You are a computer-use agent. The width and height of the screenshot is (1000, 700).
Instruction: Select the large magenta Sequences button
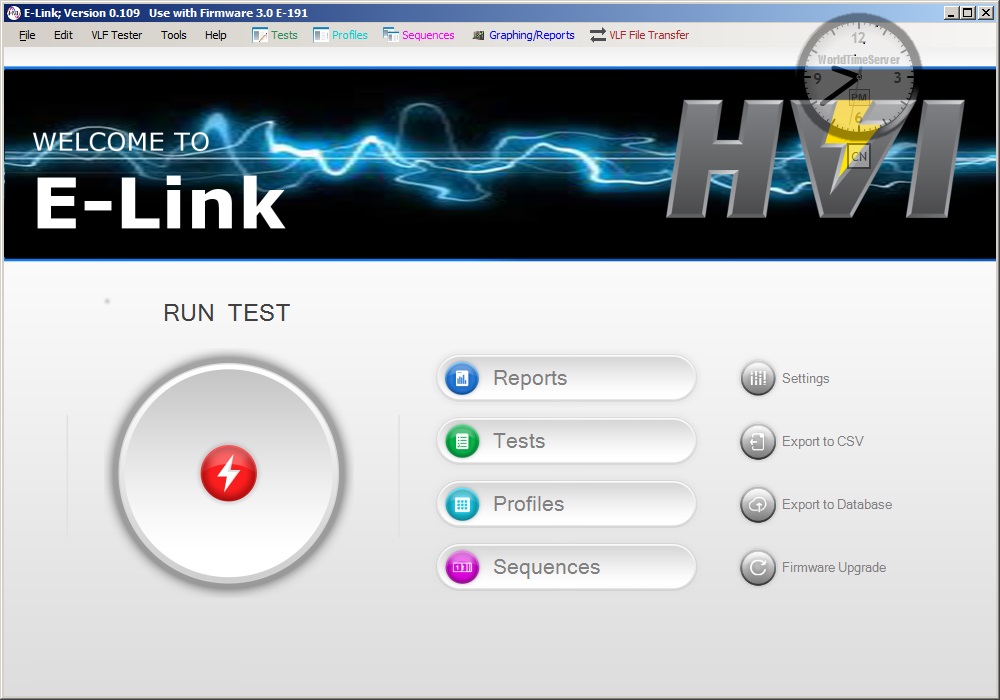point(566,567)
